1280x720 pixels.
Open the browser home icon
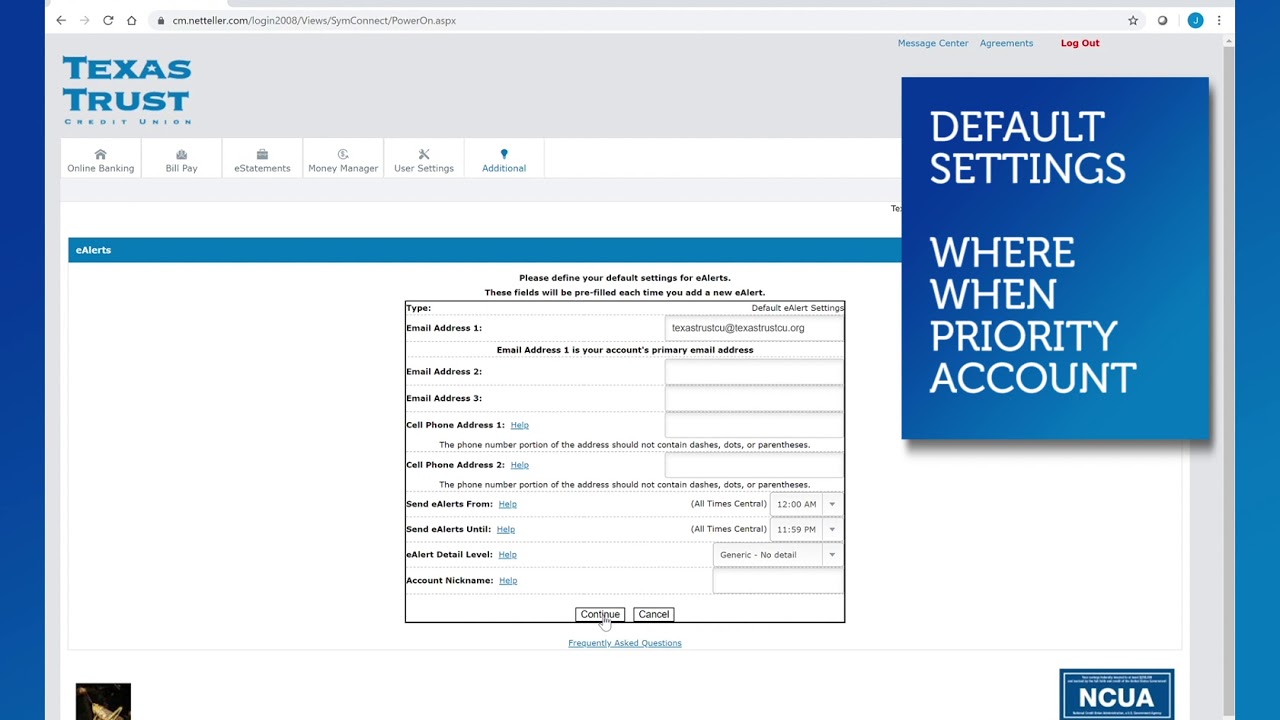point(131,20)
